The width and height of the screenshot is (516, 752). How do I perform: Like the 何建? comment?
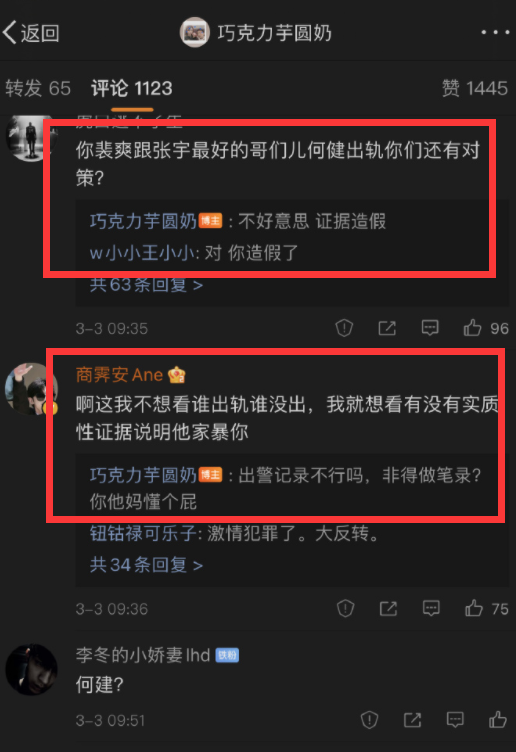(x=498, y=719)
